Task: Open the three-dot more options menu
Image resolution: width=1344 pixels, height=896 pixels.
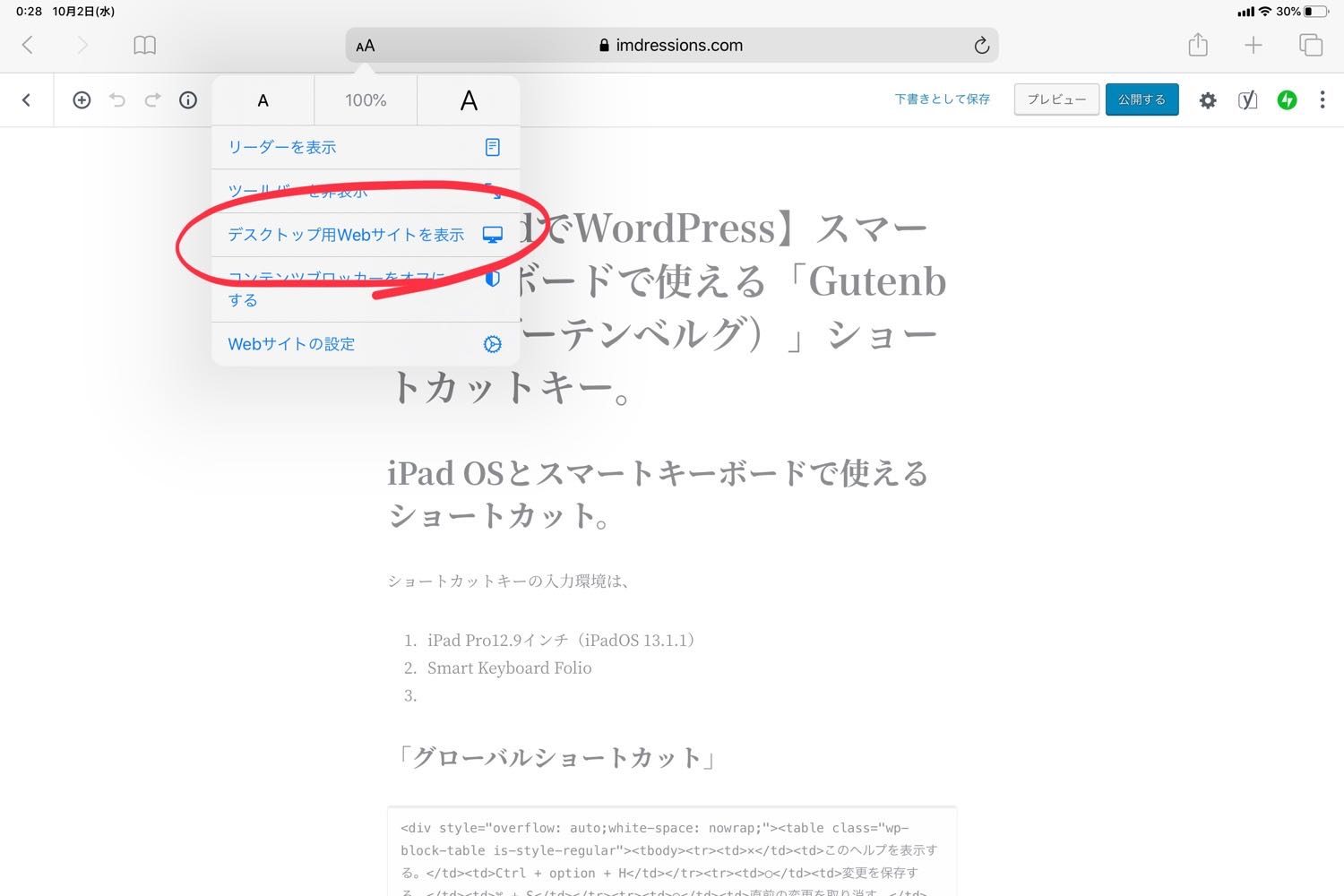Action: click(x=1322, y=100)
